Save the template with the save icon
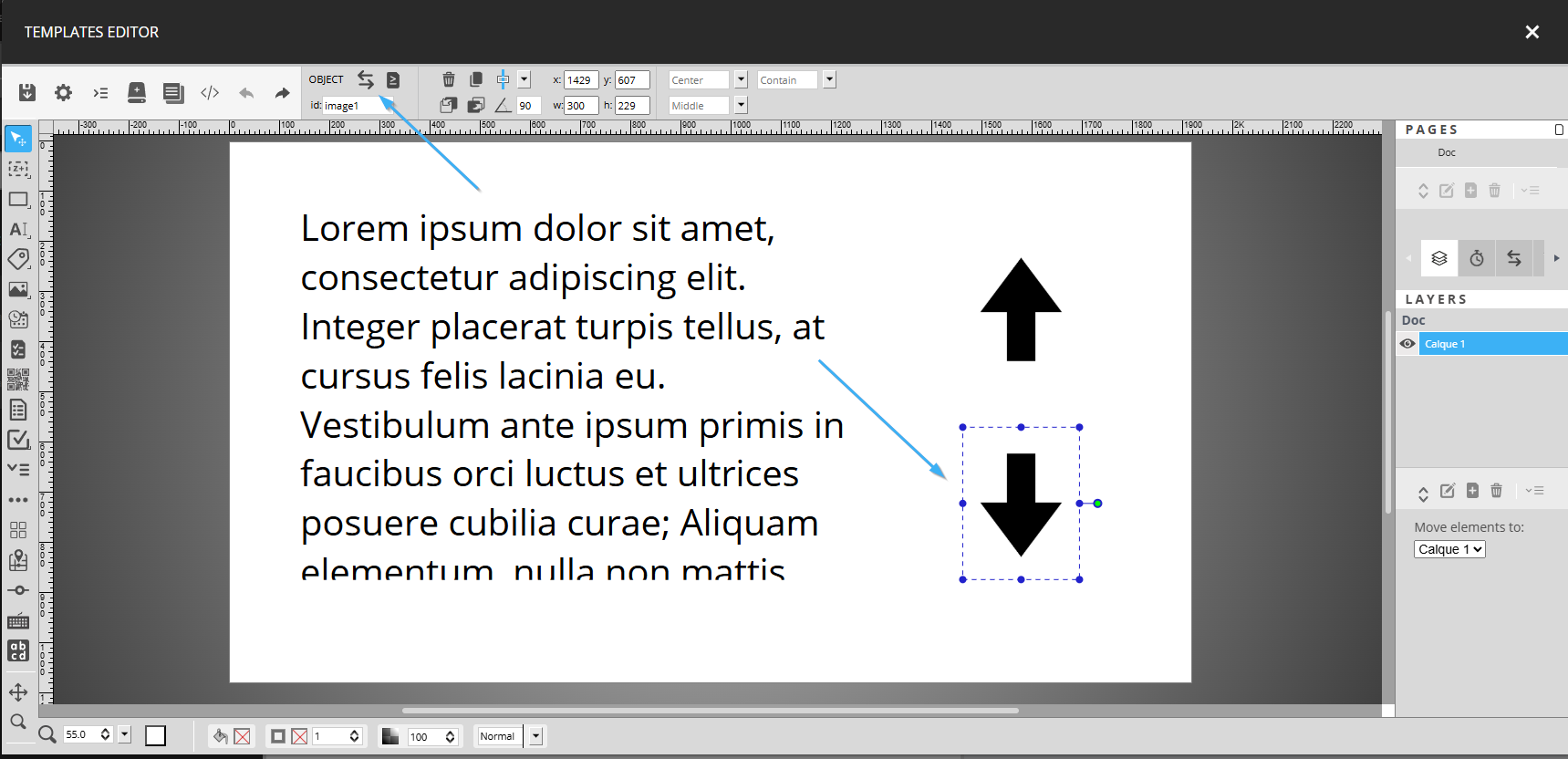1568x759 pixels. tap(27, 92)
